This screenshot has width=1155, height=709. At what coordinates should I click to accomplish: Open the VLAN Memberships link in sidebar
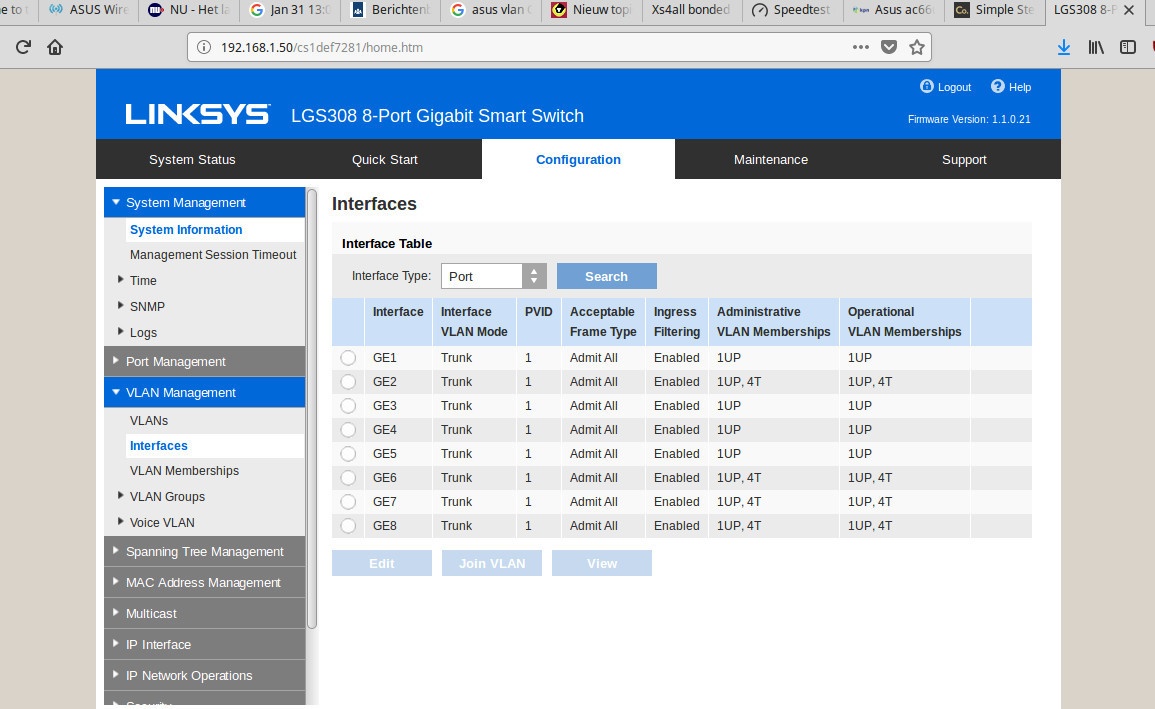tap(184, 471)
